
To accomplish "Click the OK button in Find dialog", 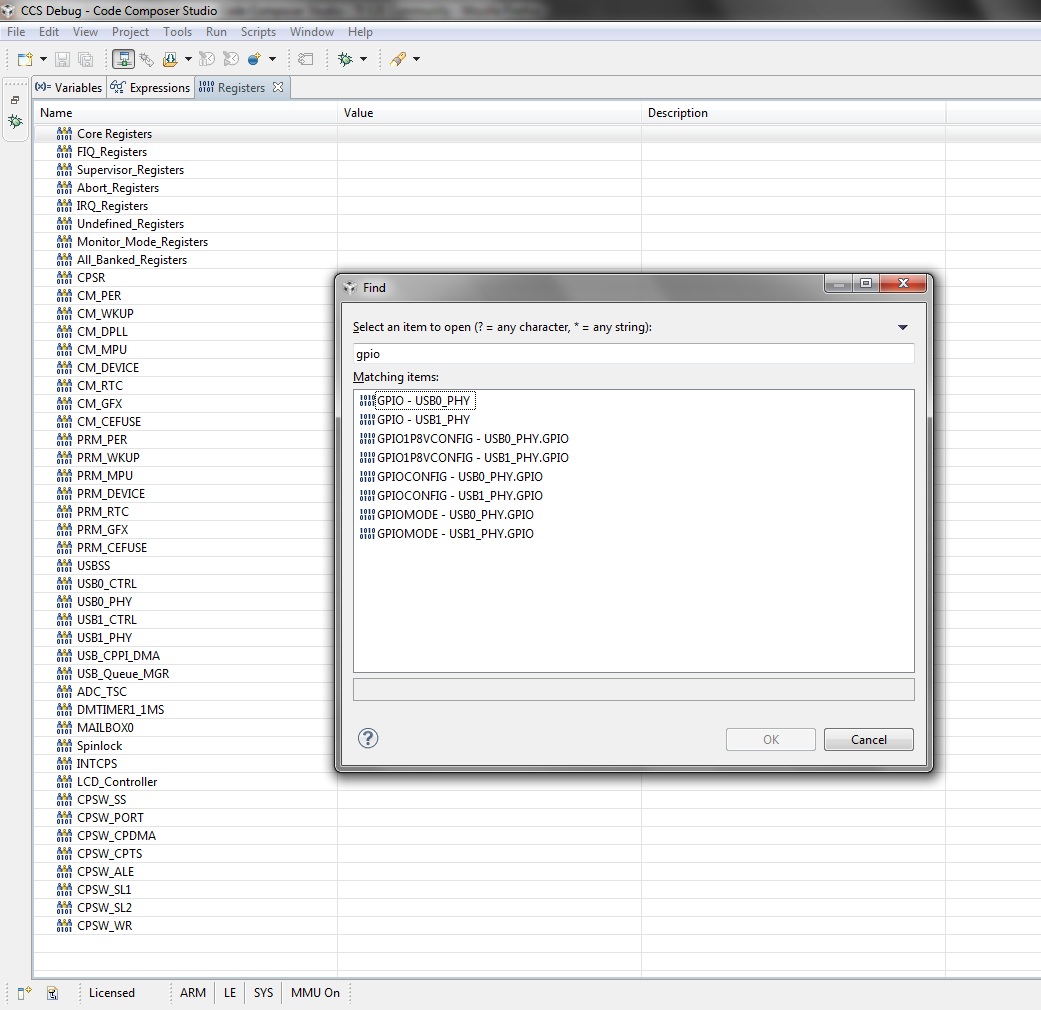I will point(771,740).
